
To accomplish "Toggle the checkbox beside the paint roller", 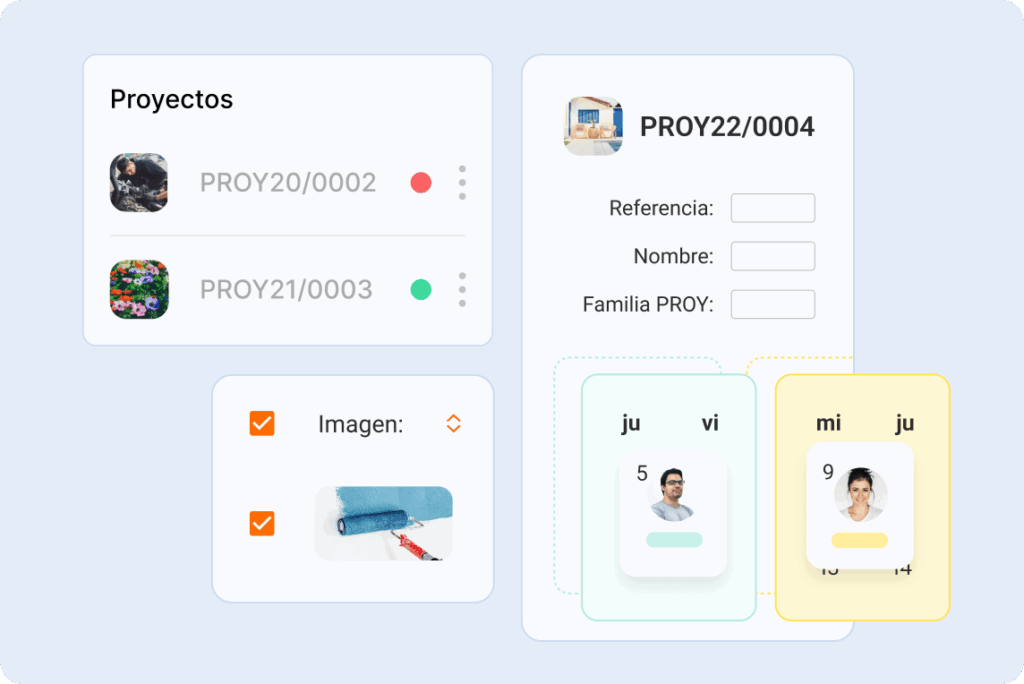I will tap(262, 523).
